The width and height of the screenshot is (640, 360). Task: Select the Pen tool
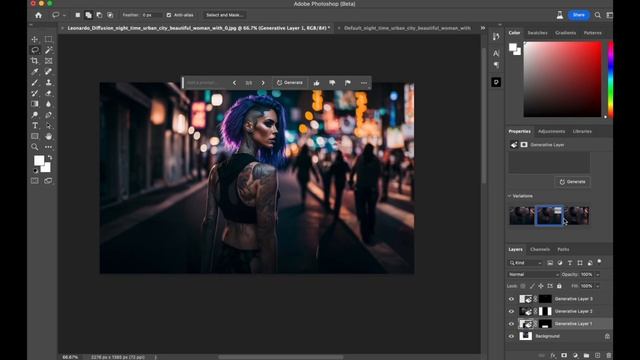click(x=49, y=115)
